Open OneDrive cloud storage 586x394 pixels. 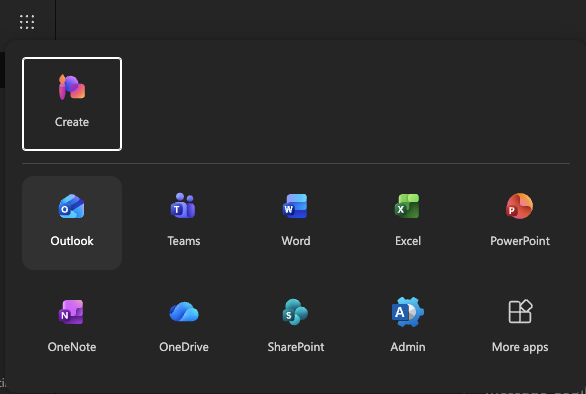(183, 329)
